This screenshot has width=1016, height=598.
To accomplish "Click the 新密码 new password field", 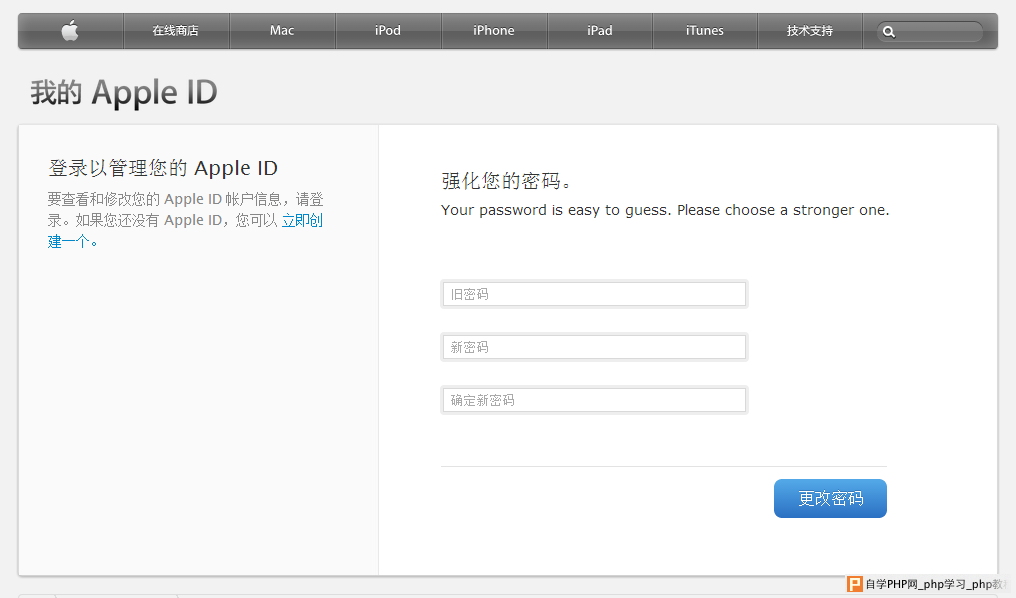I will click(x=594, y=347).
